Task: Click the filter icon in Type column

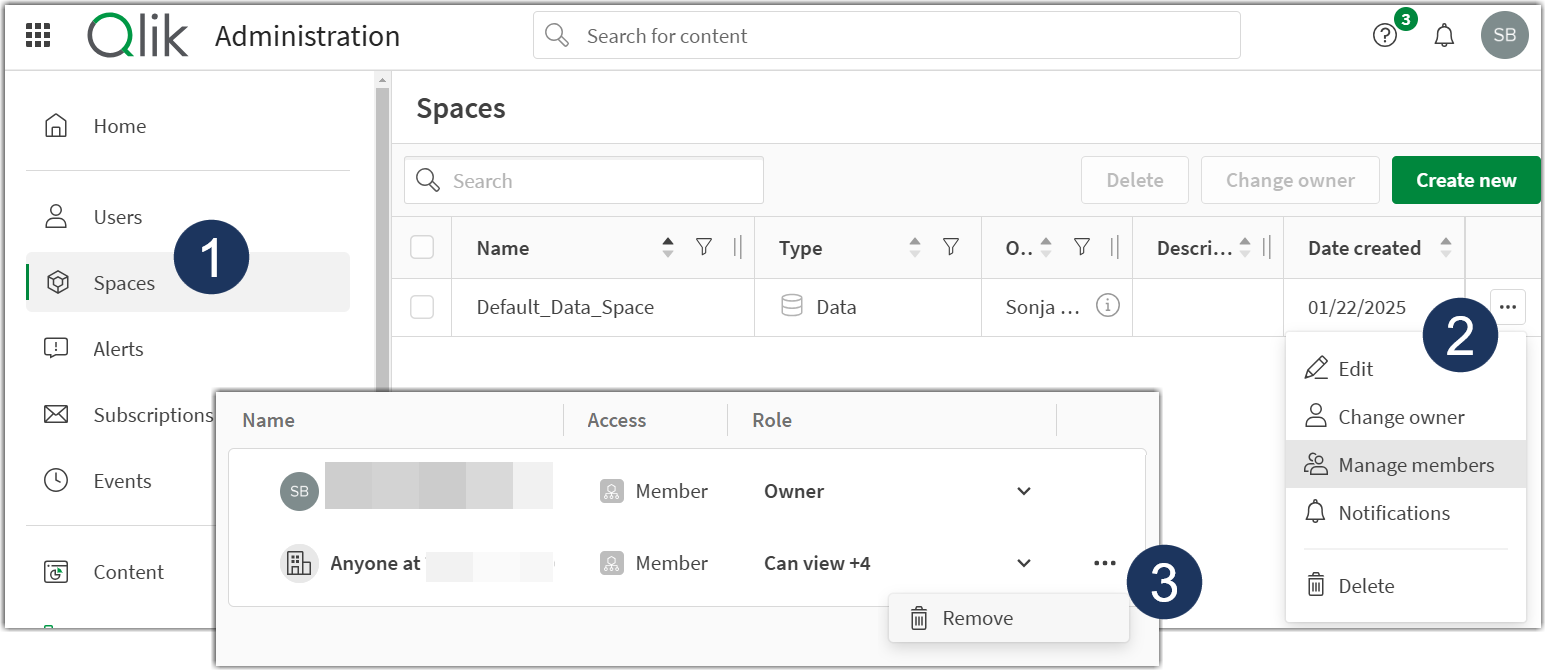Action: coord(951,247)
